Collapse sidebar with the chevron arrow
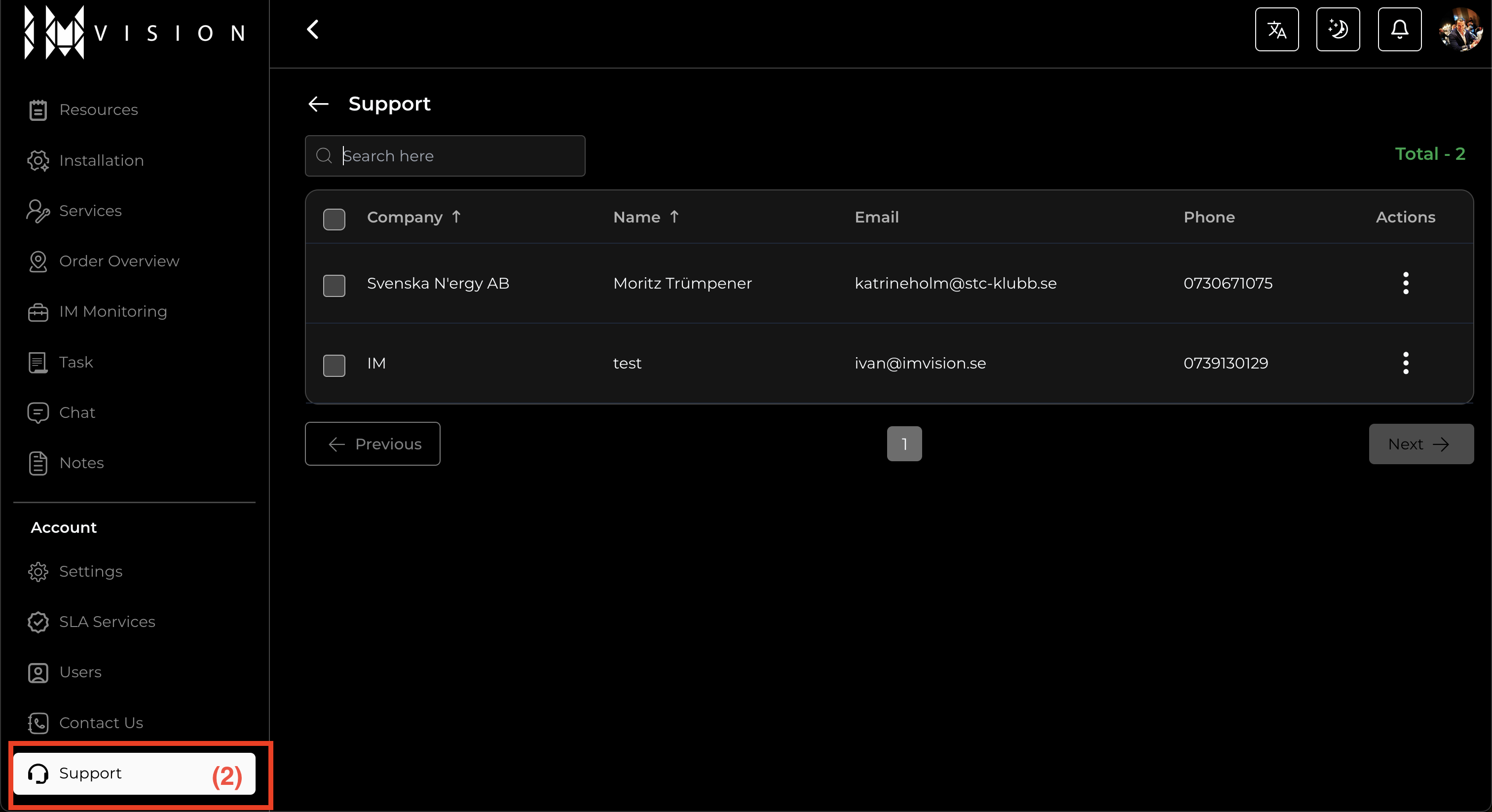Viewport: 1492px width, 812px height. pyautogui.click(x=313, y=30)
